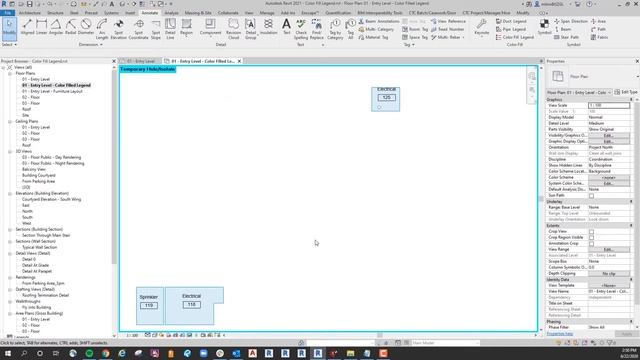Select the Sprinkler 119 room in view
This screenshot has width=640, height=360.
149,306
